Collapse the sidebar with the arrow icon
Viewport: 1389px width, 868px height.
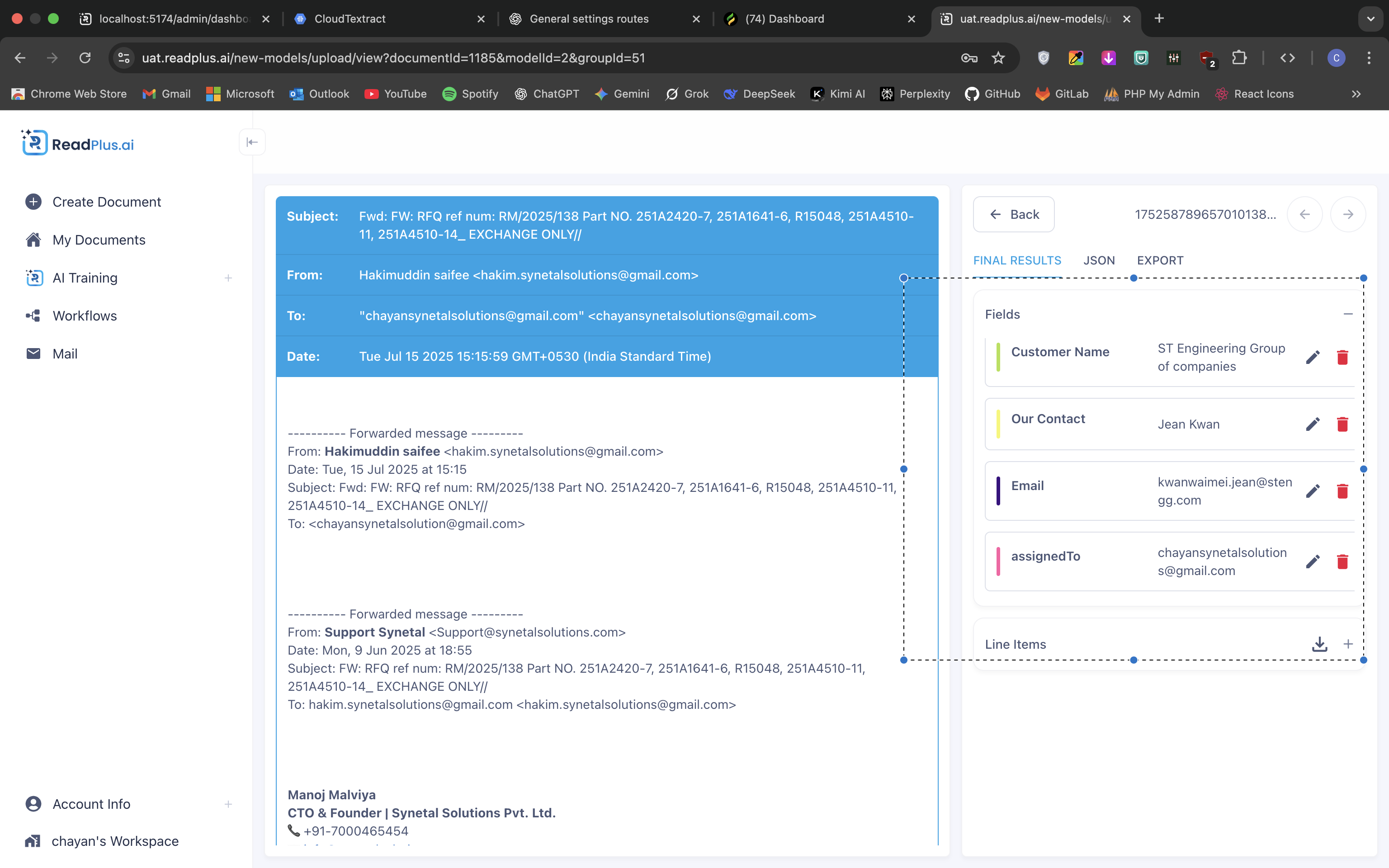[252, 142]
